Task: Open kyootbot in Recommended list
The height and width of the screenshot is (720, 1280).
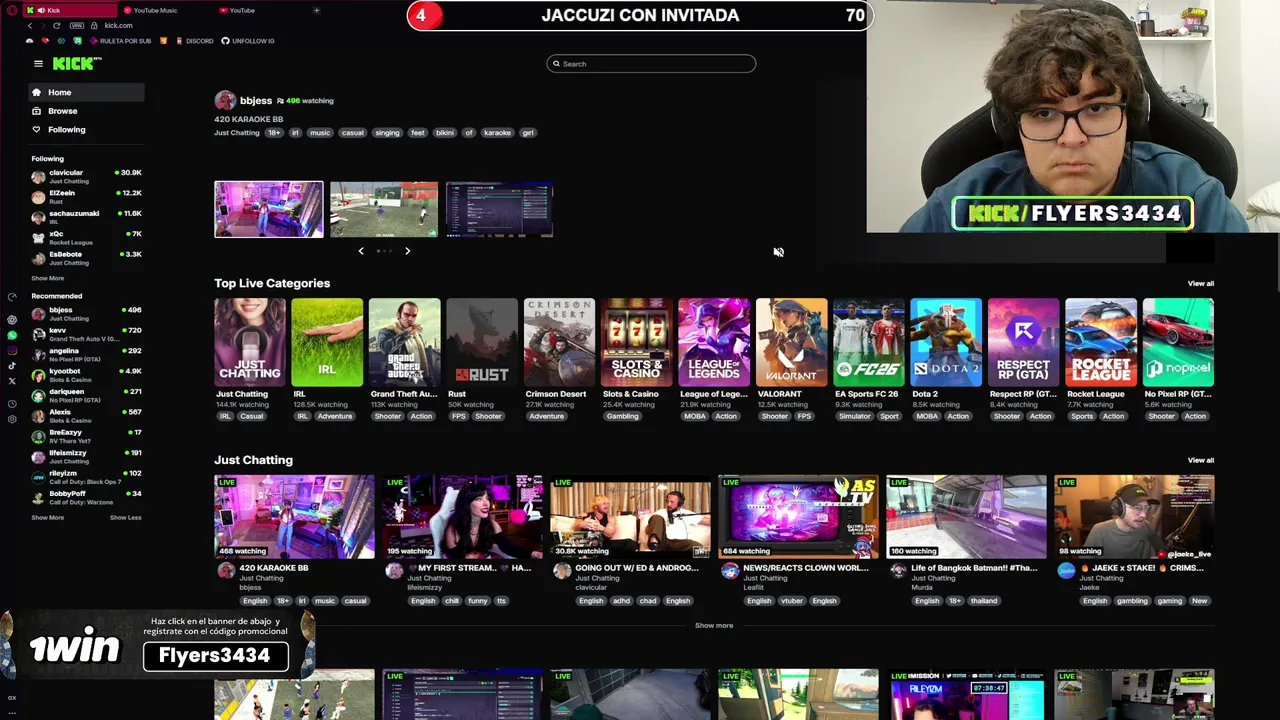Action: click(86, 375)
